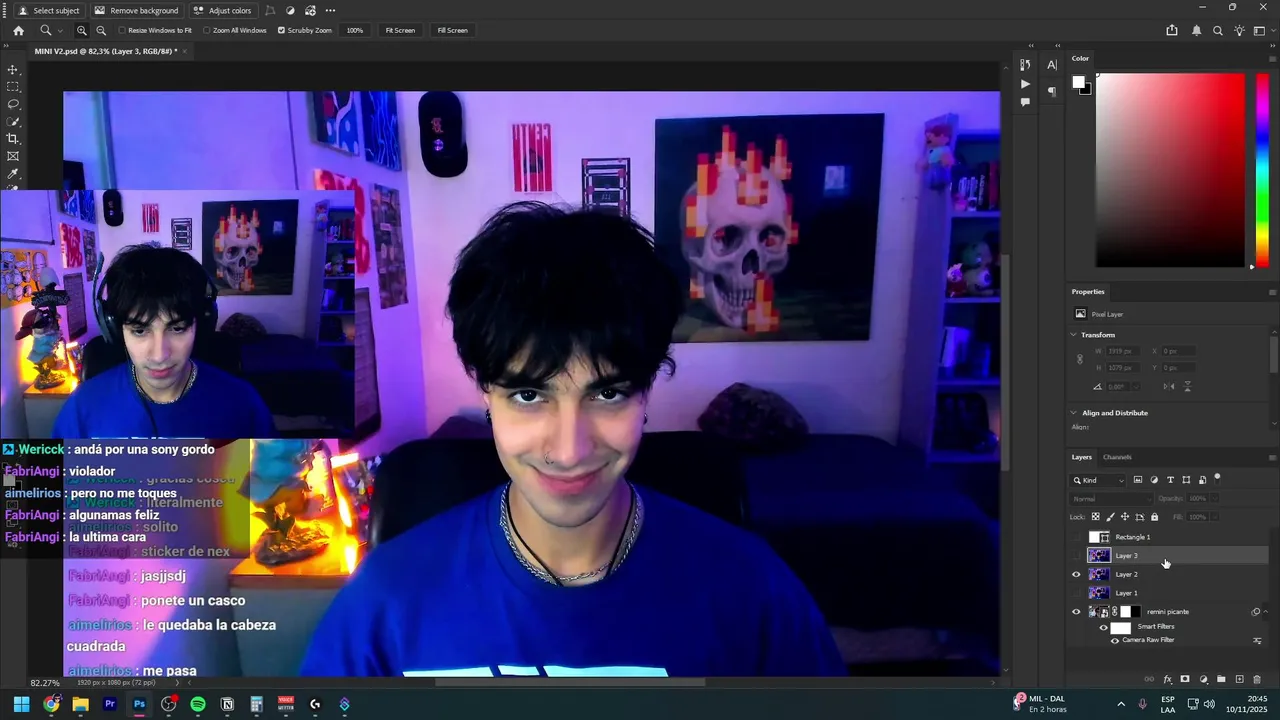Click the 100% zoom button
The height and width of the screenshot is (720, 1280).
(x=355, y=30)
